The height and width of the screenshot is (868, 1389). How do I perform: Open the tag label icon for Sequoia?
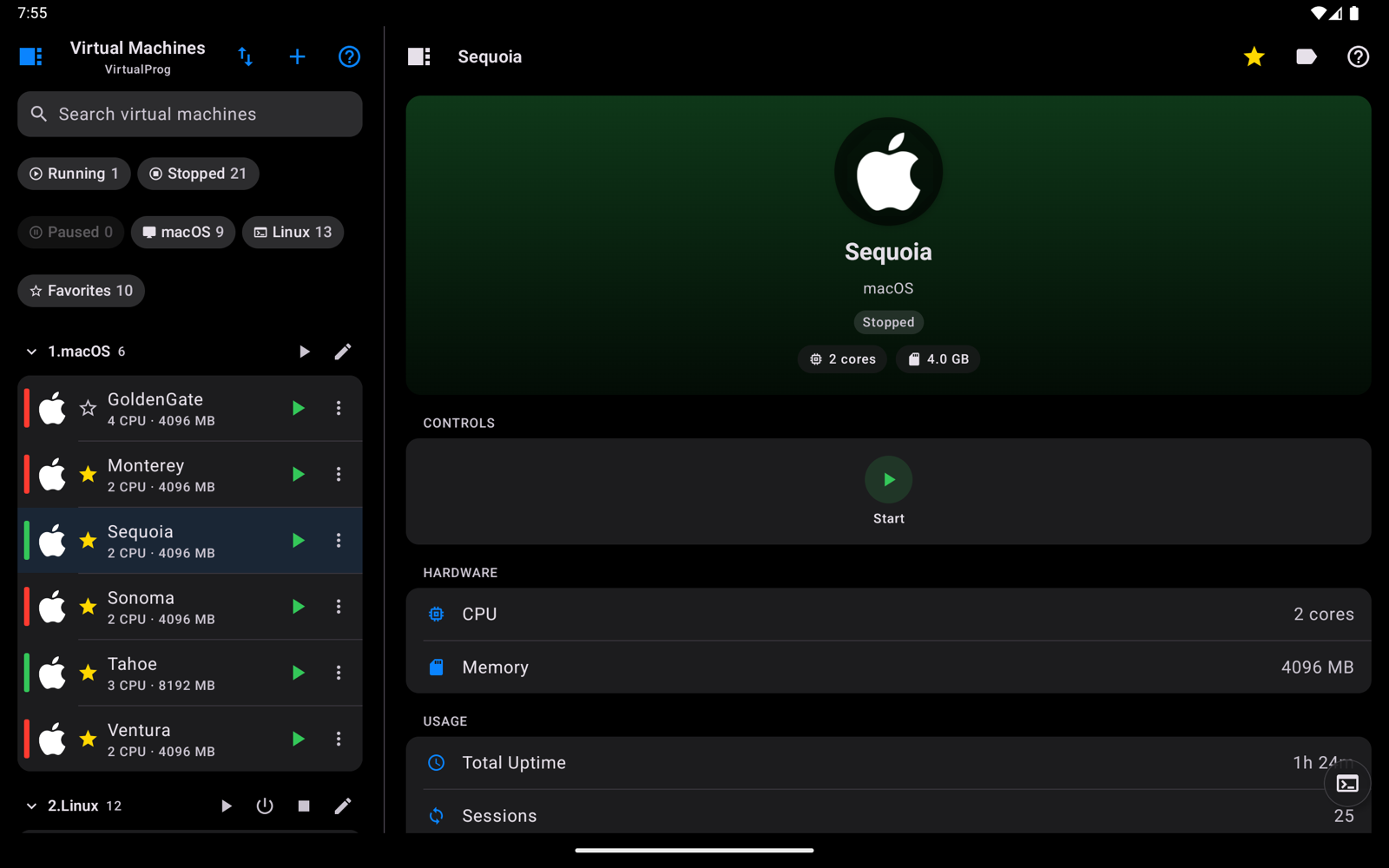(1306, 56)
